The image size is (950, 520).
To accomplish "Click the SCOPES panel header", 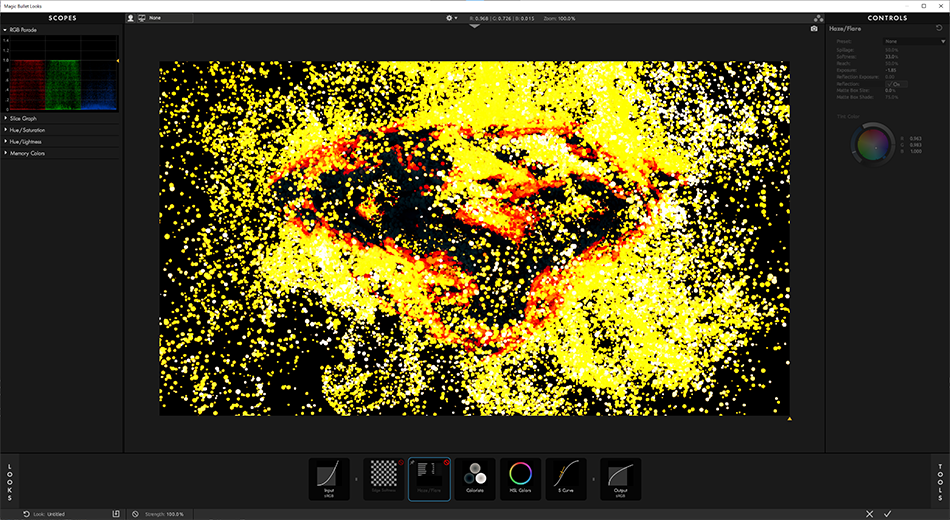I will [62, 18].
